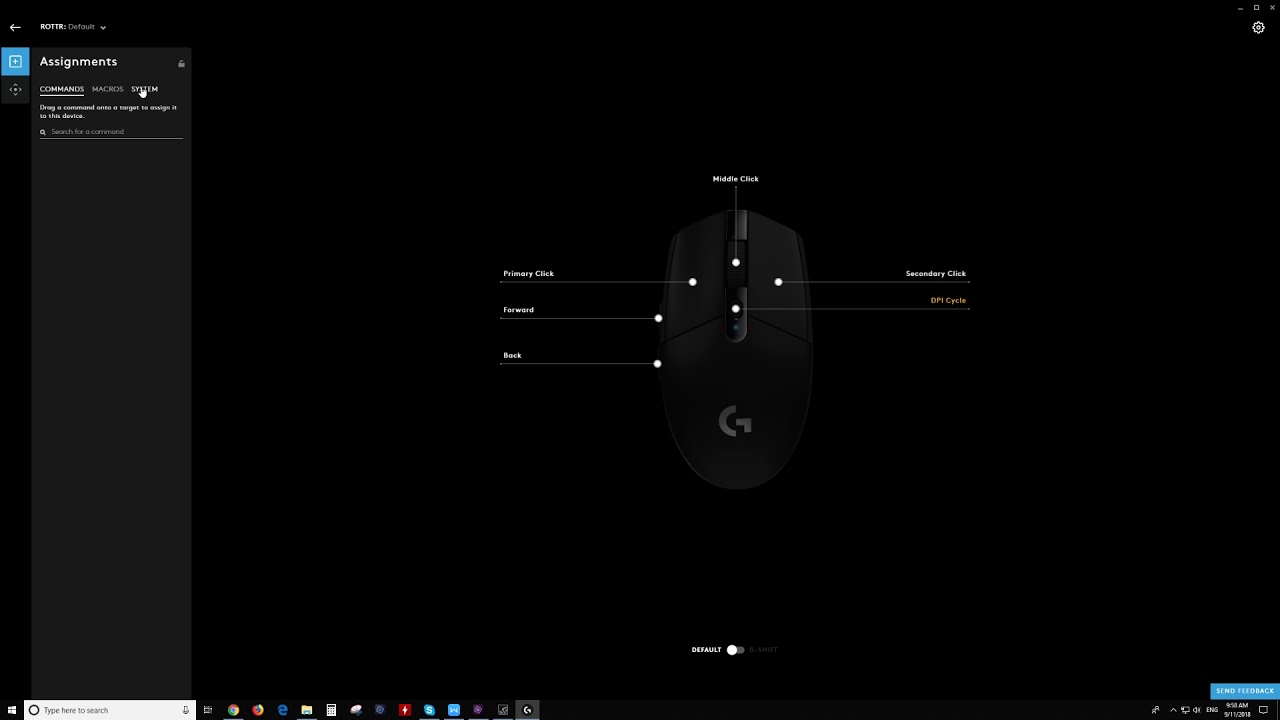Switch to the SYSTEM tab
1280x720 pixels.
pyautogui.click(x=144, y=89)
